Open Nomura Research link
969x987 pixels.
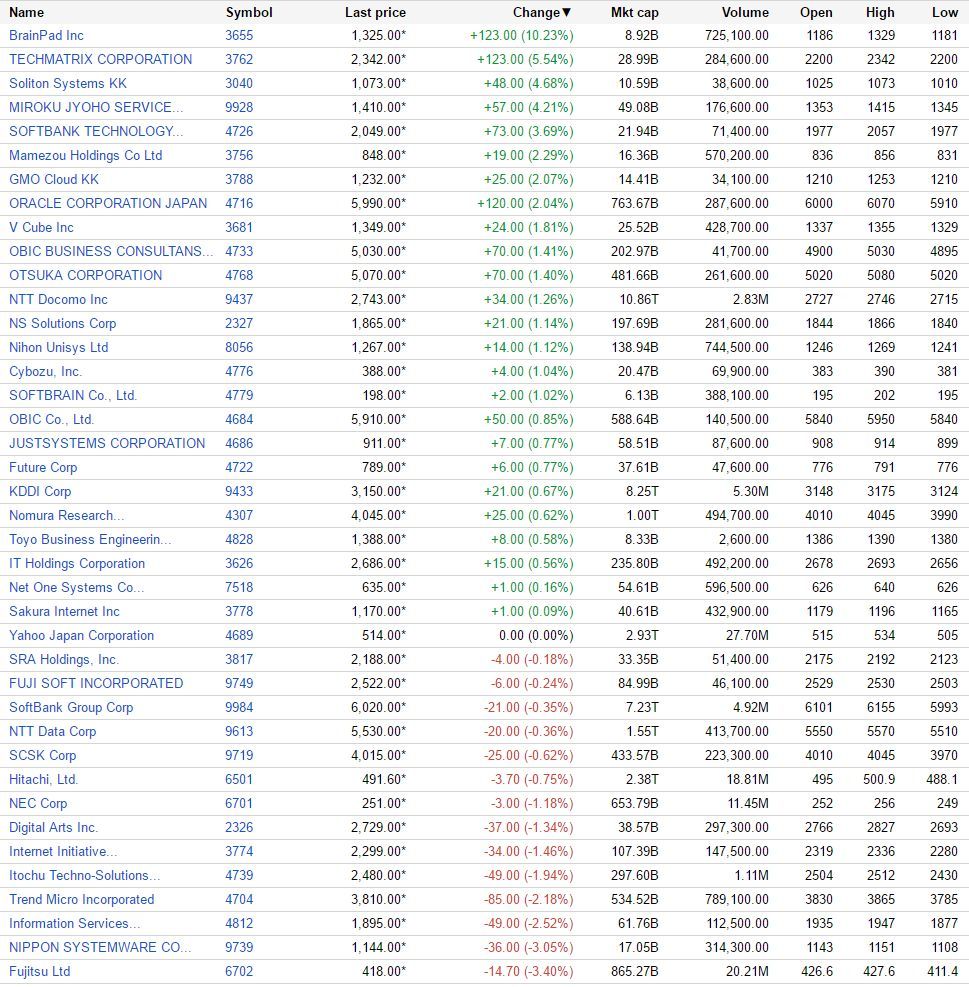[67, 516]
